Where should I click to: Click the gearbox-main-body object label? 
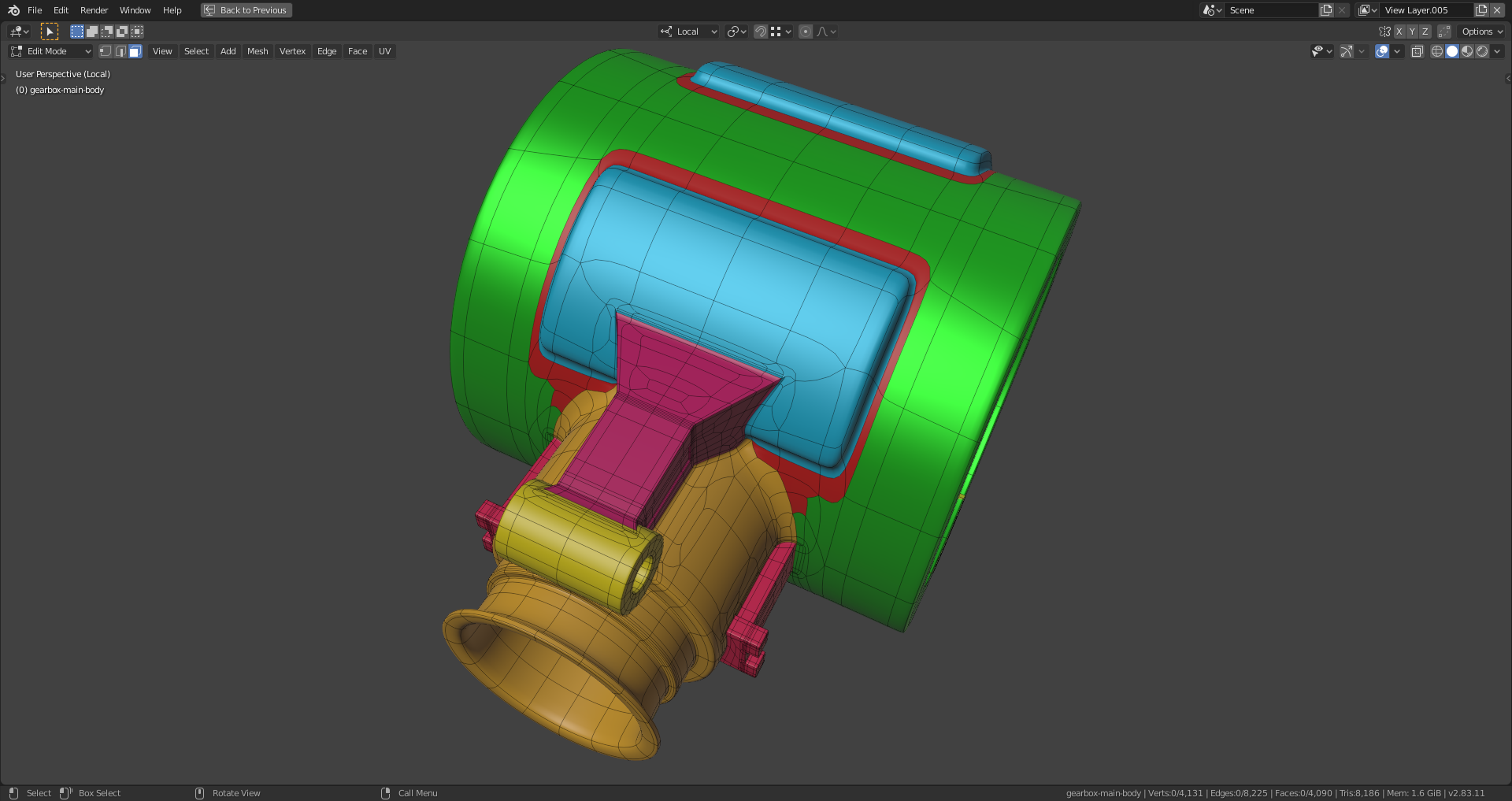point(60,90)
